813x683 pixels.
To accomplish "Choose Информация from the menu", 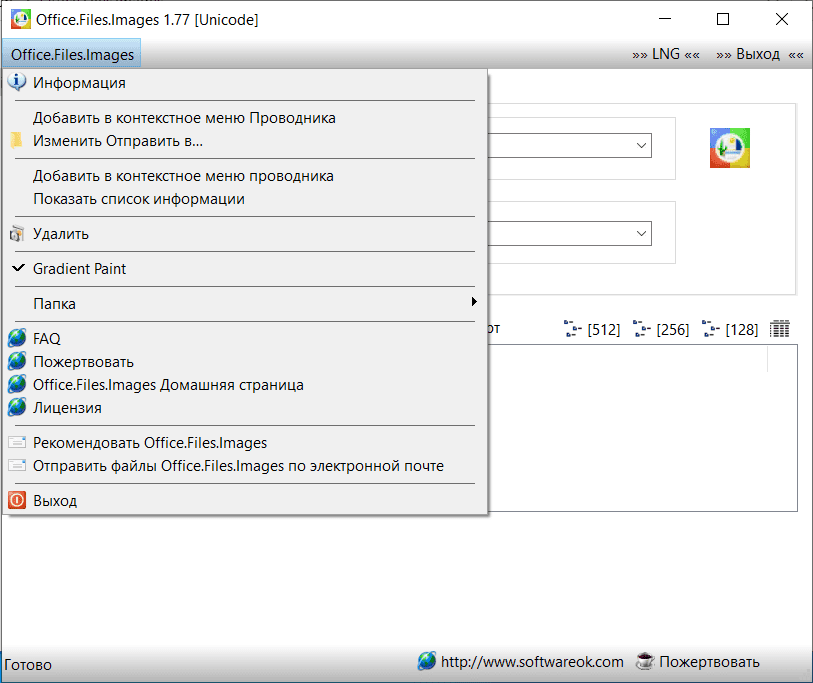I will click(245, 82).
